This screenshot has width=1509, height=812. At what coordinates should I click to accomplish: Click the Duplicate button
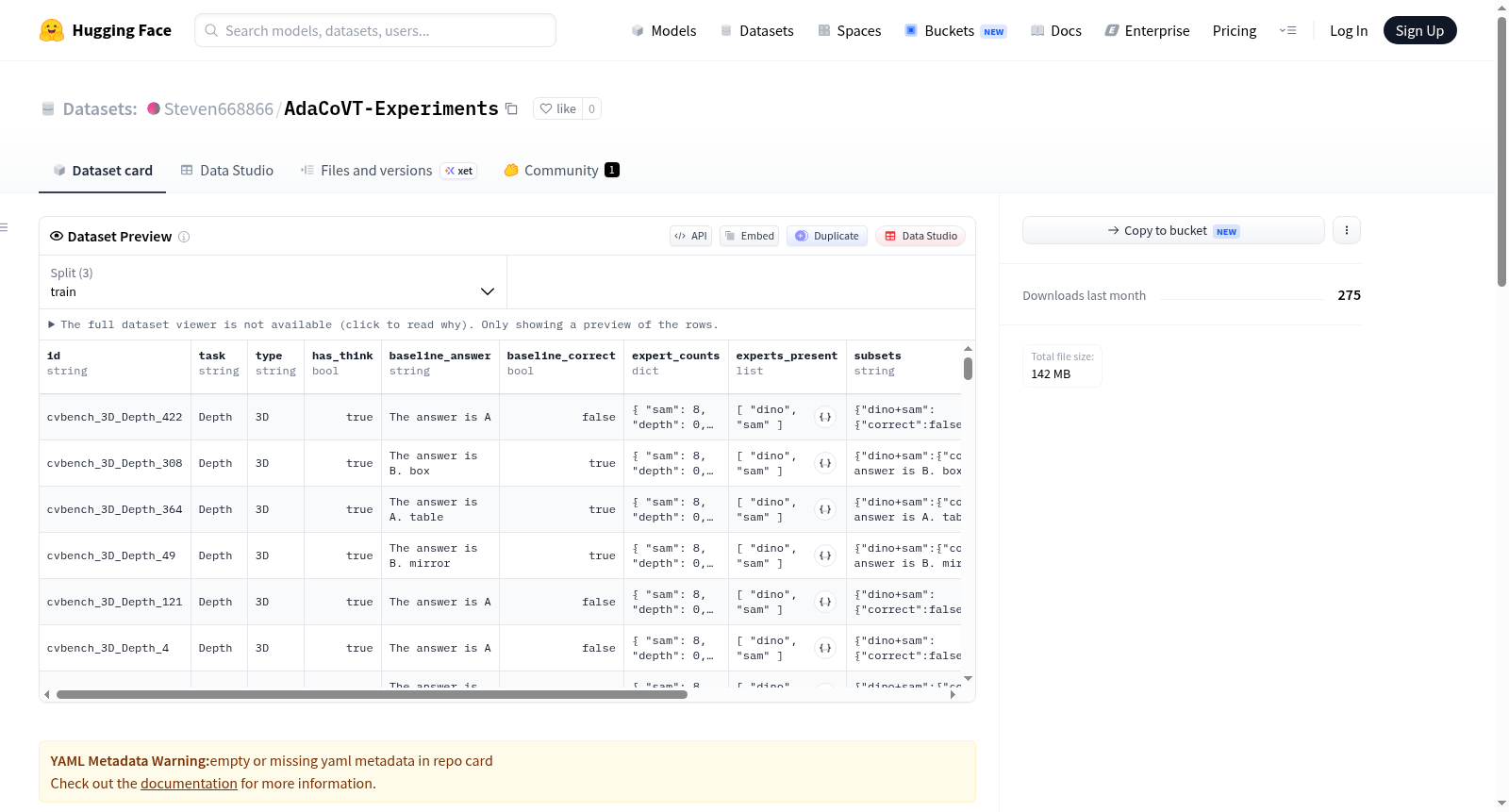(x=827, y=236)
